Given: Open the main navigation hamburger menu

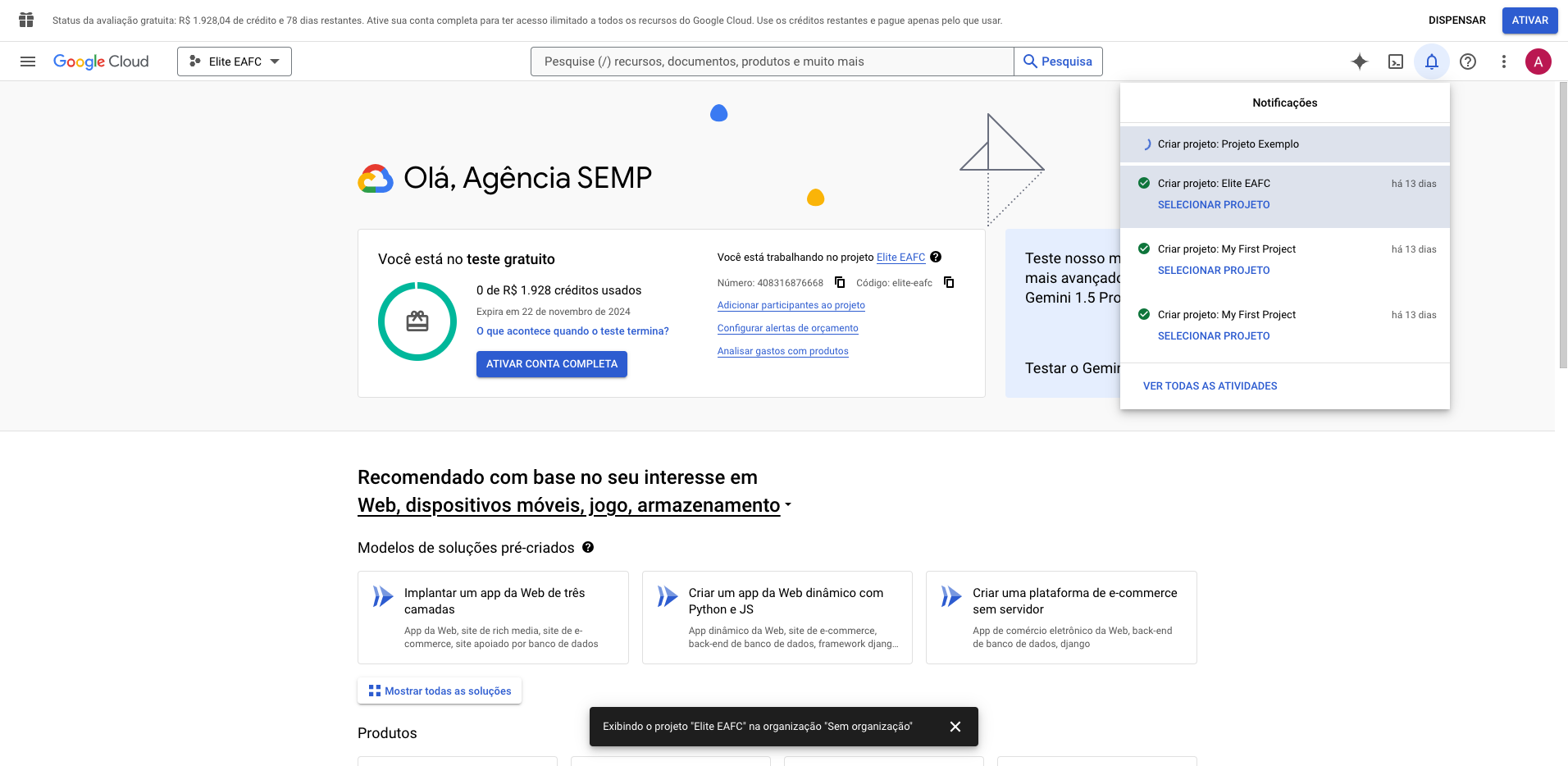Looking at the screenshot, I should point(28,62).
